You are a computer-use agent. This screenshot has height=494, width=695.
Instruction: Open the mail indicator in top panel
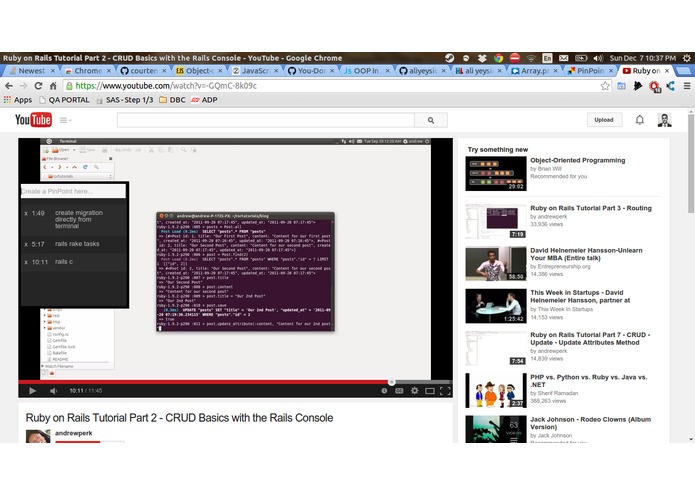[563, 58]
